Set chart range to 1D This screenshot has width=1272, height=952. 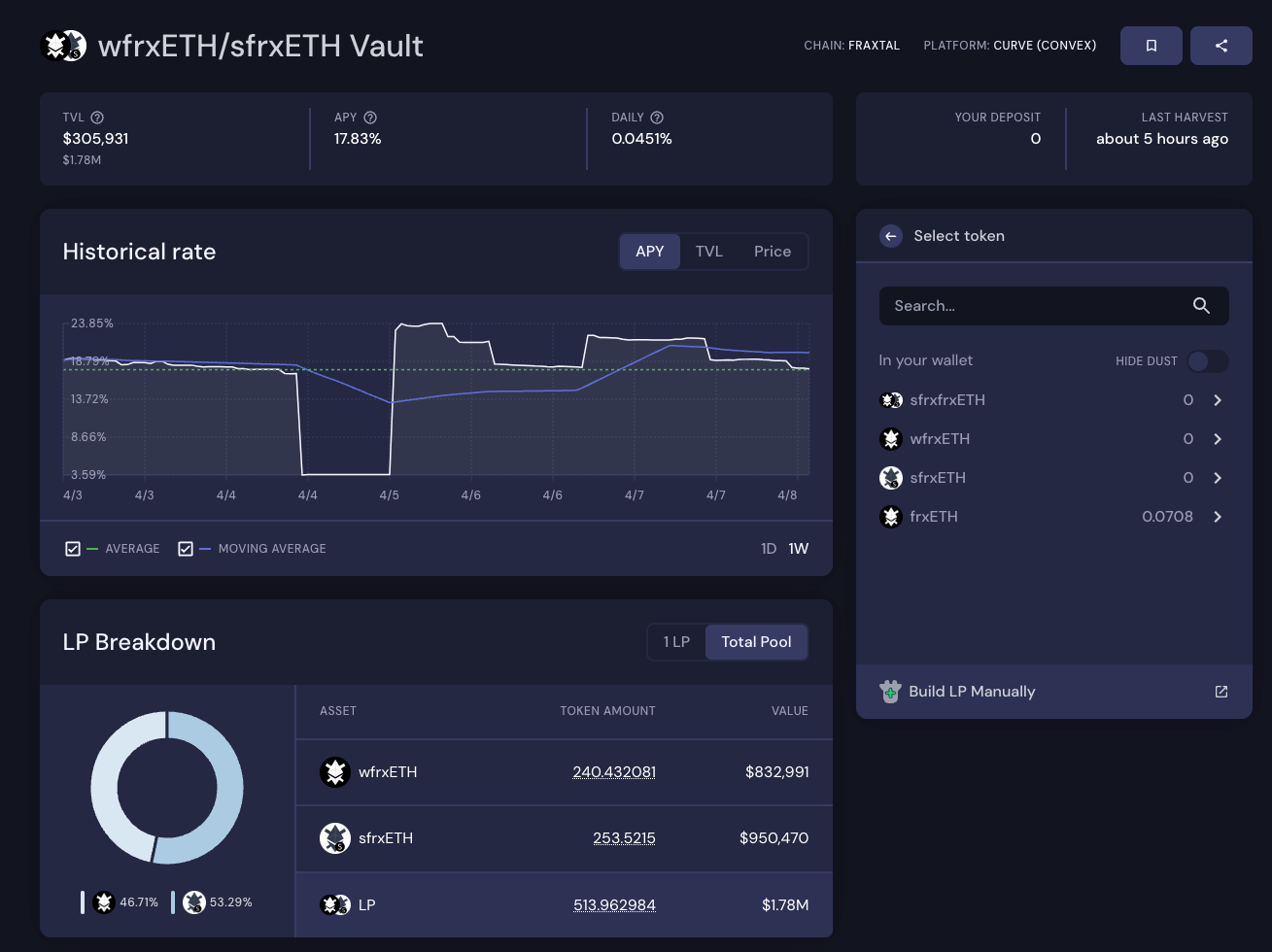(768, 549)
